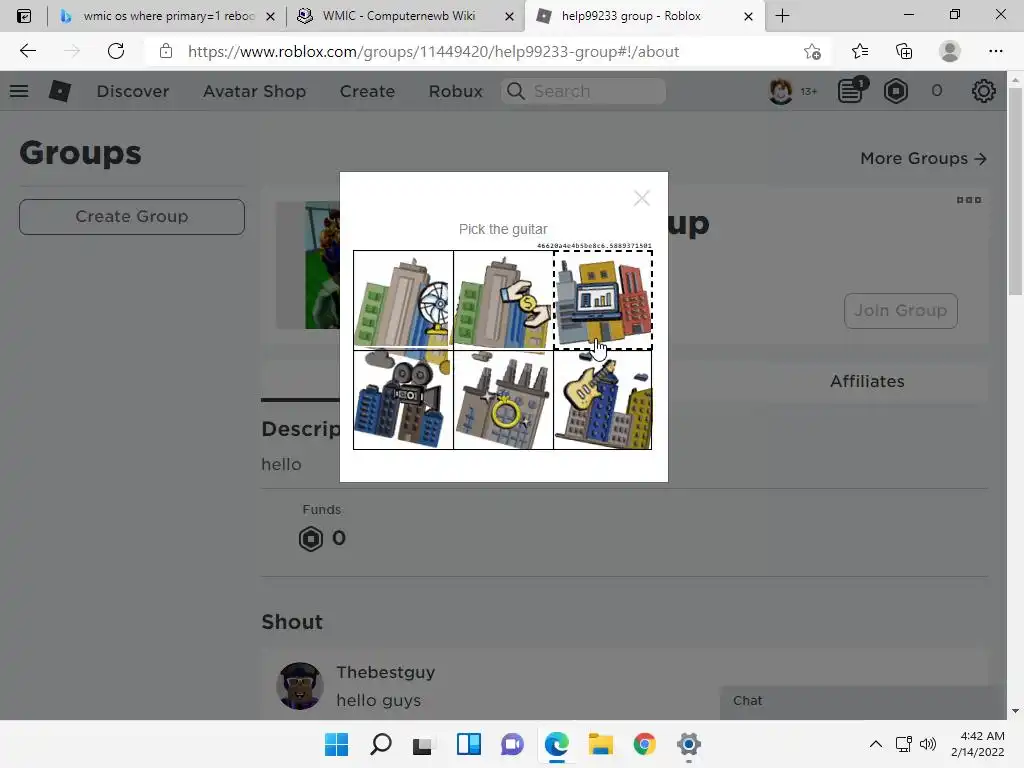This screenshot has height=768, width=1024.
Task: Open the Collections icon in Edge toolbar
Action: (x=904, y=51)
